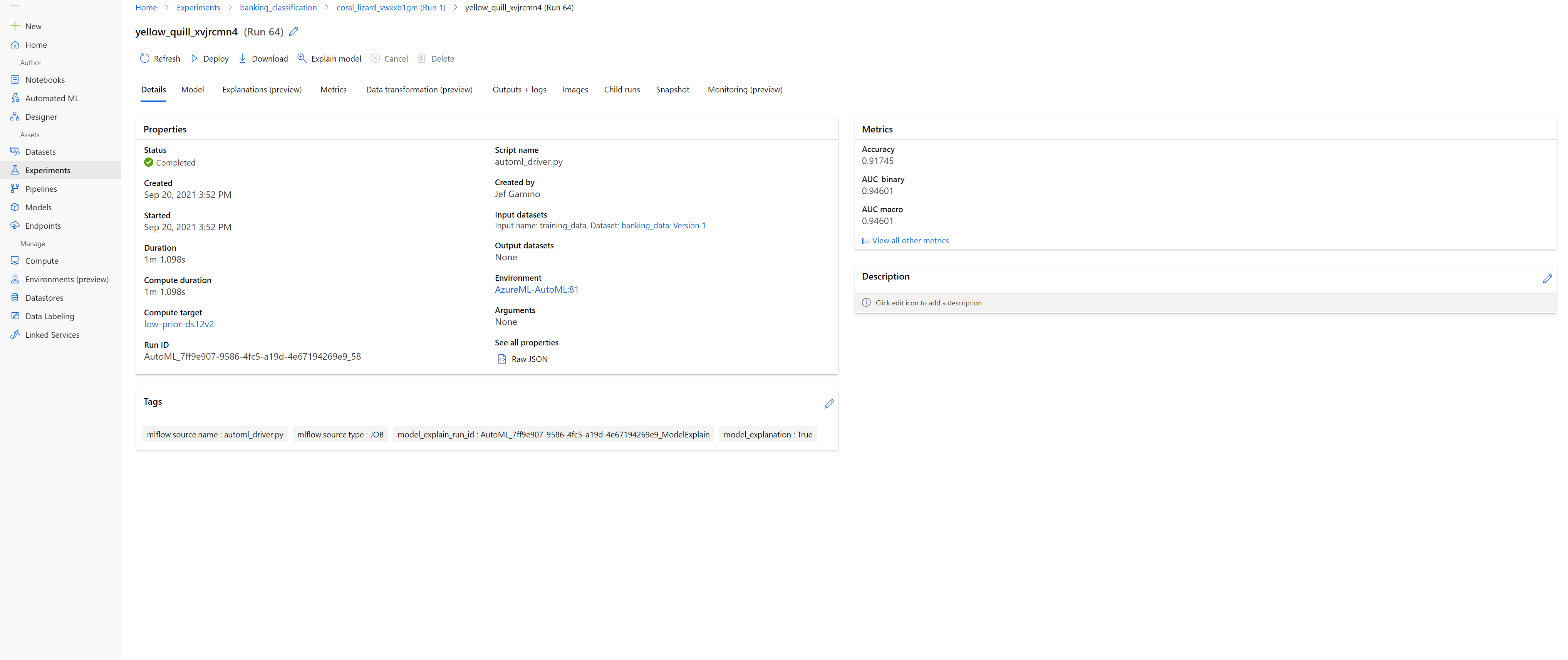Edit description with the pencil icon
The width and height of the screenshot is (1568, 660).
click(1547, 279)
